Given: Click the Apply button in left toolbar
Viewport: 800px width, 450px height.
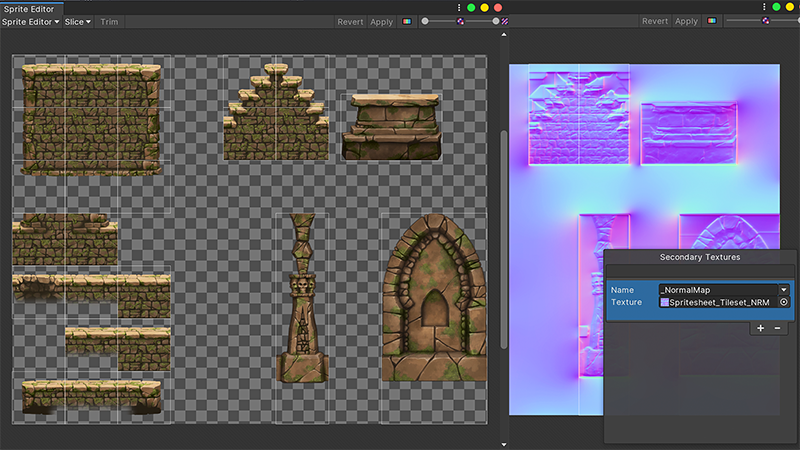Looking at the screenshot, I should coord(381,21).
